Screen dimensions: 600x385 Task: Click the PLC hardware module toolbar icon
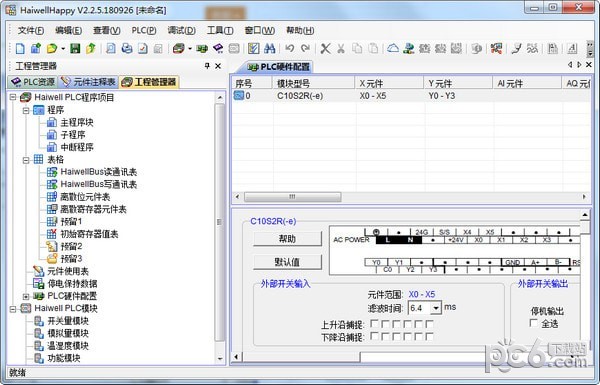click(178, 49)
